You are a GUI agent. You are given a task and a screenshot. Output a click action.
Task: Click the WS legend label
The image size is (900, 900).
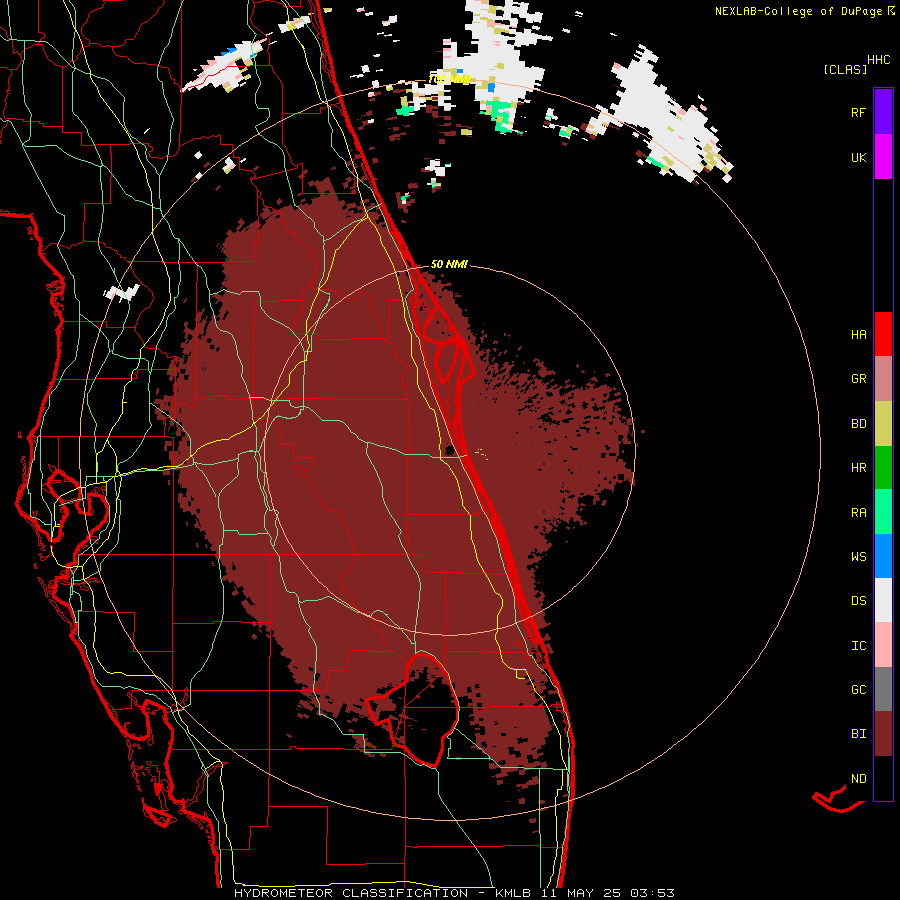click(x=858, y=556)
